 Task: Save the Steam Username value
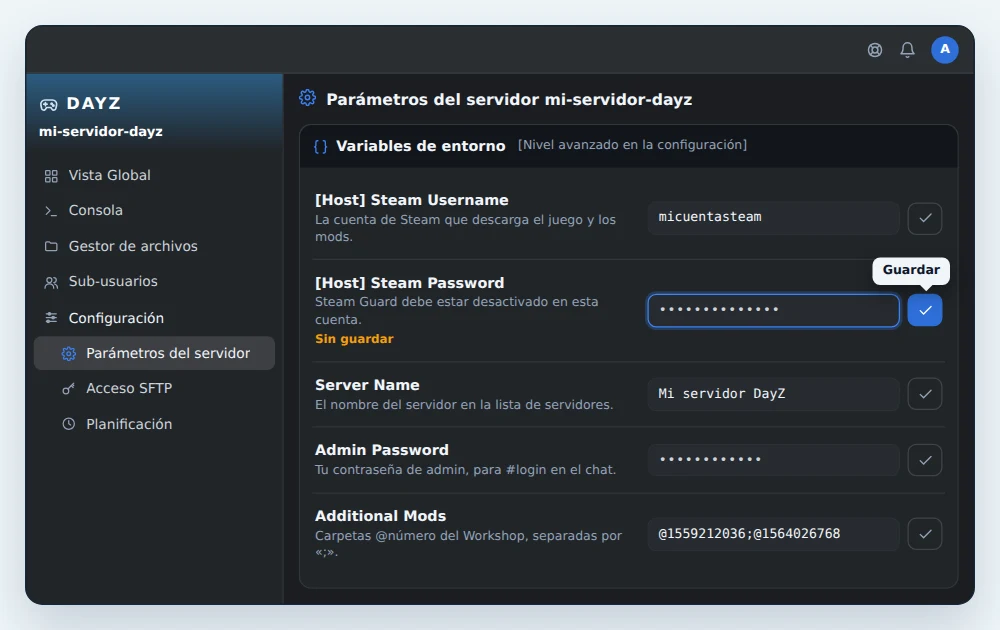(x=925, y=218)
